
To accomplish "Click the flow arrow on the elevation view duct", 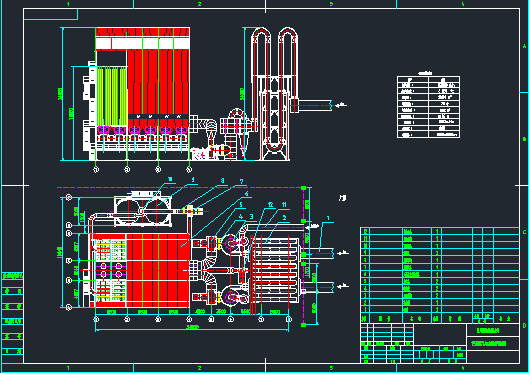I will 340,105.
